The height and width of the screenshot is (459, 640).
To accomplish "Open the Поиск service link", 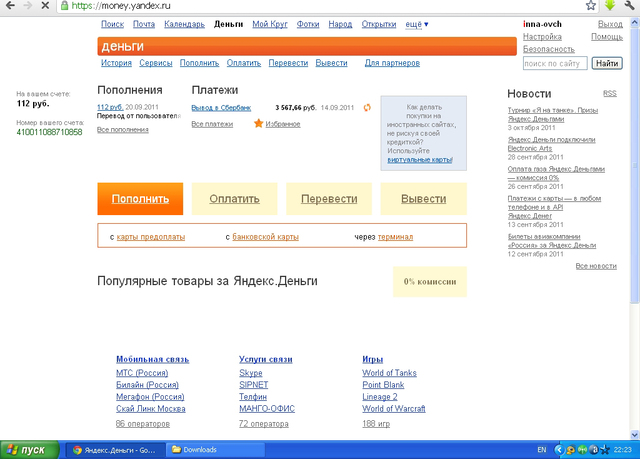I will 112,24.
